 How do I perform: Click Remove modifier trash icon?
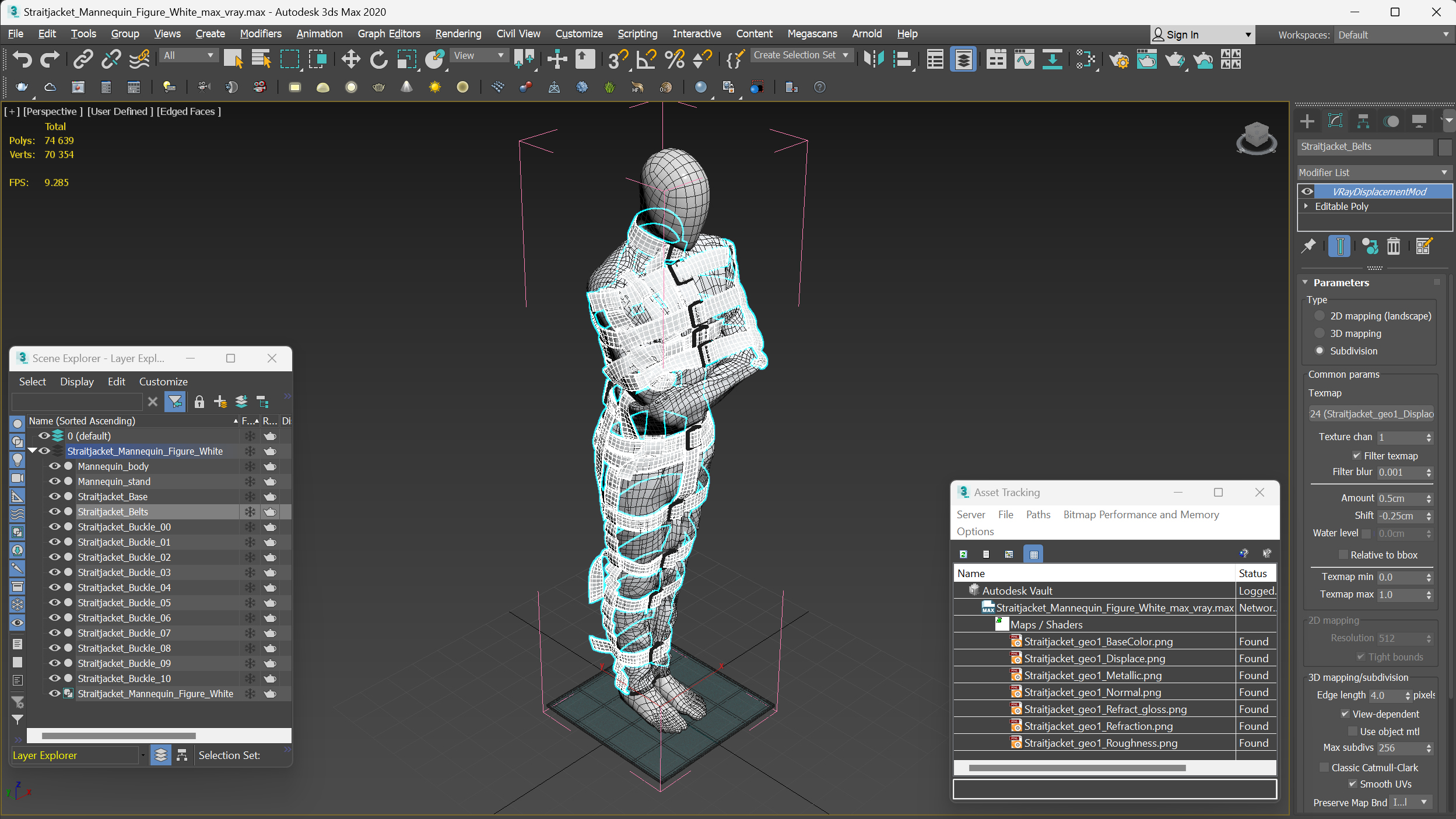pos(1393,246)
